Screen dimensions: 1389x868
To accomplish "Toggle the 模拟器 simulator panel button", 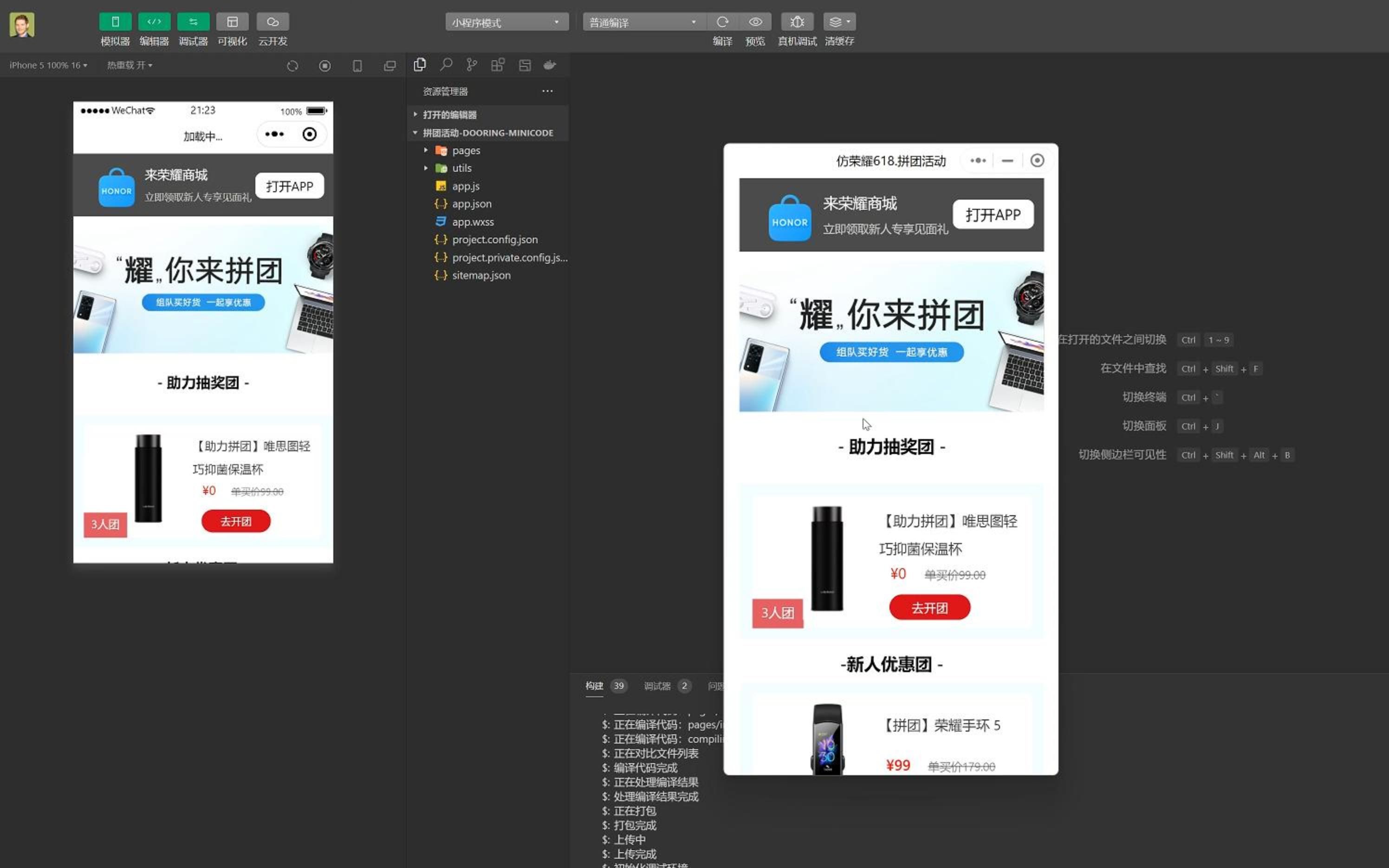I will (115, 22).
